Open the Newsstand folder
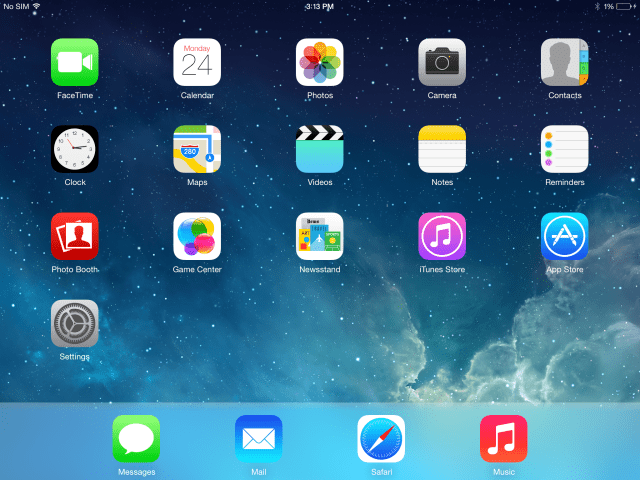The width and height of the screenshot is (640, 480). coord(320,236)
